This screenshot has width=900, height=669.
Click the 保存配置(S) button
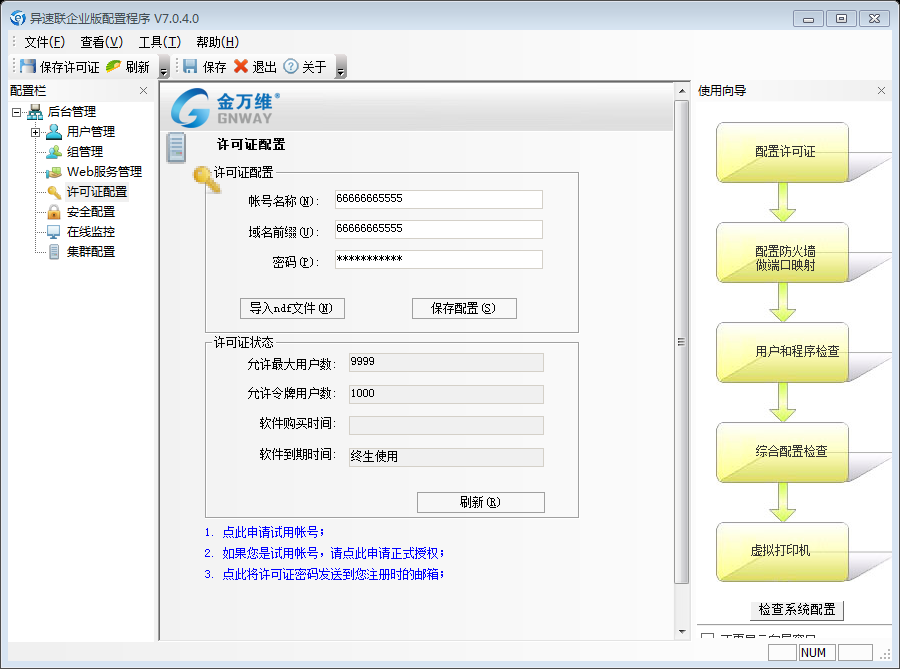464,308
